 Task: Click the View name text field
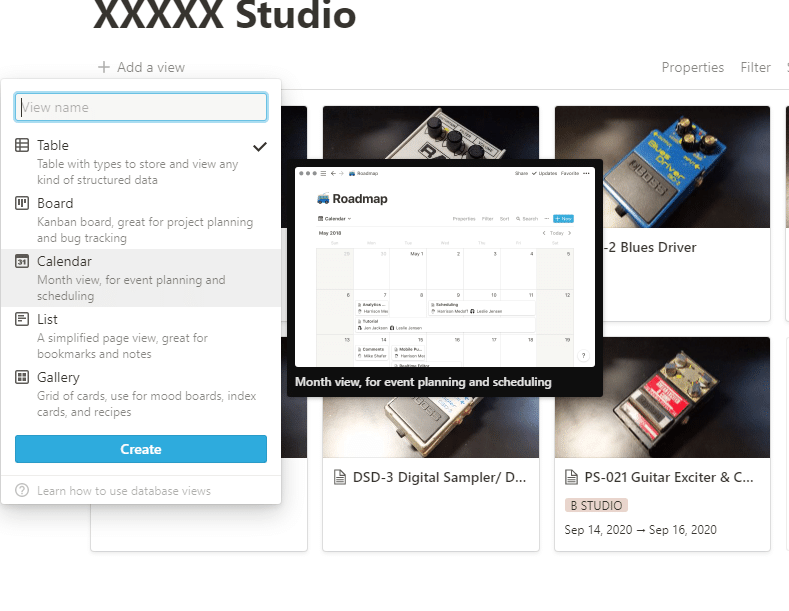141,107
